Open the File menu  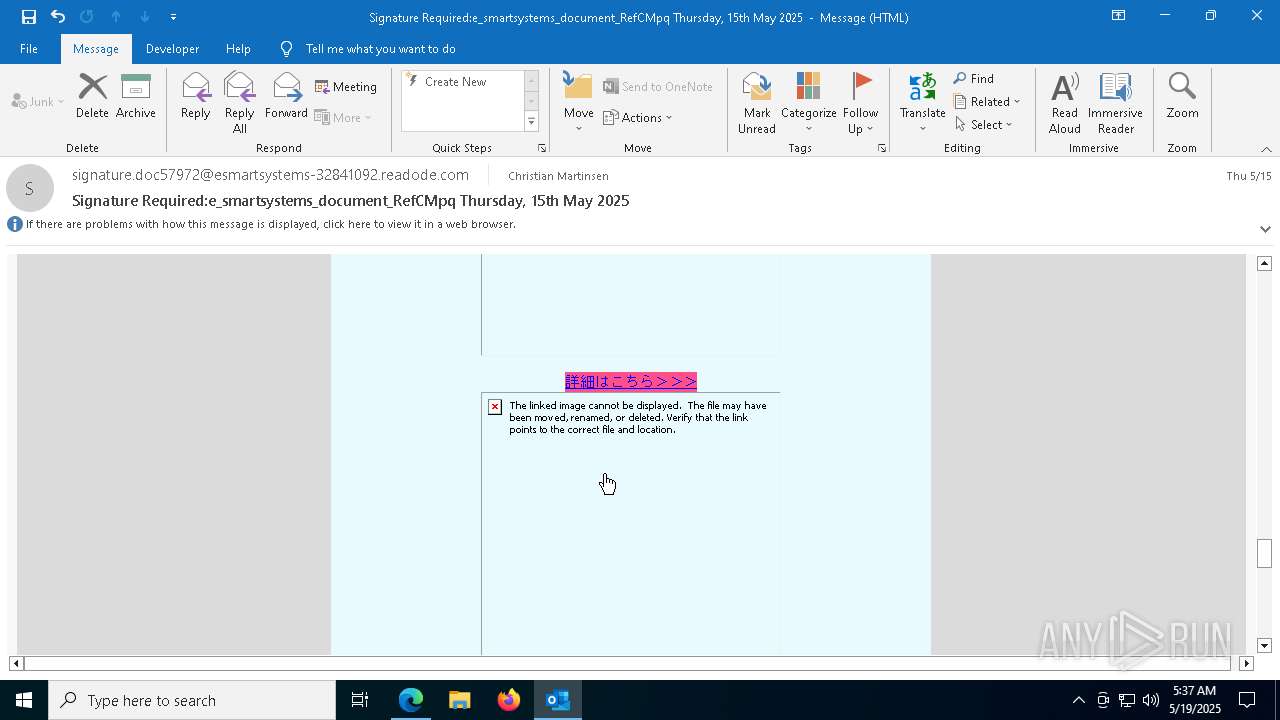coord(29,49)
